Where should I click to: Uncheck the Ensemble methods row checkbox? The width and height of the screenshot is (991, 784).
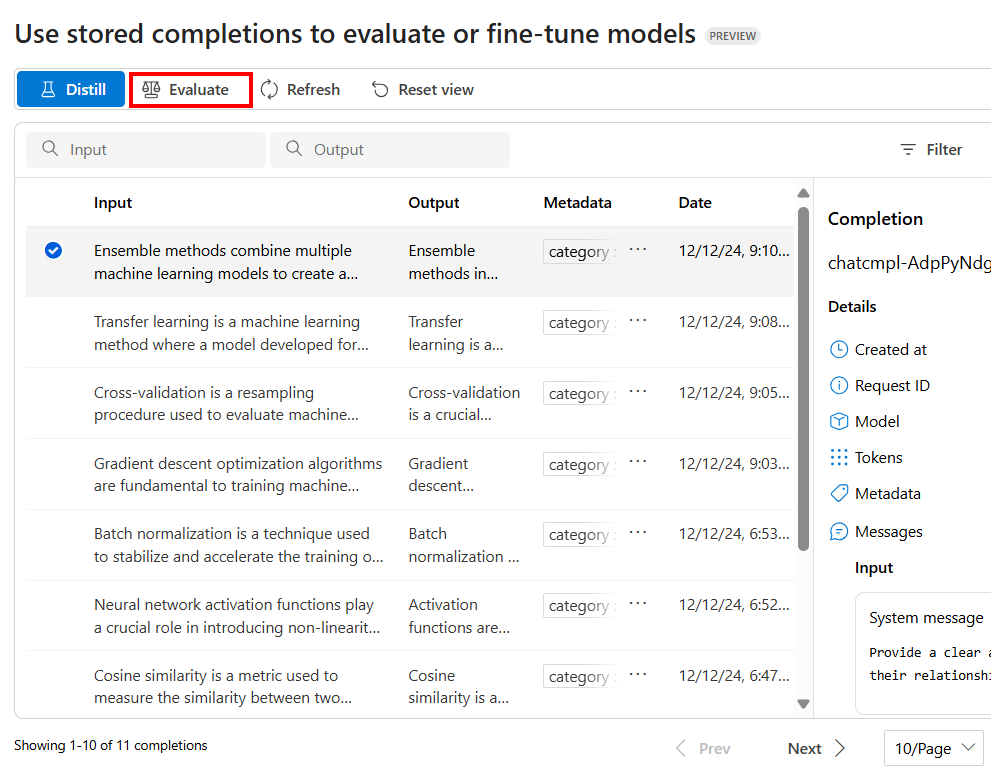click(53, 251)
